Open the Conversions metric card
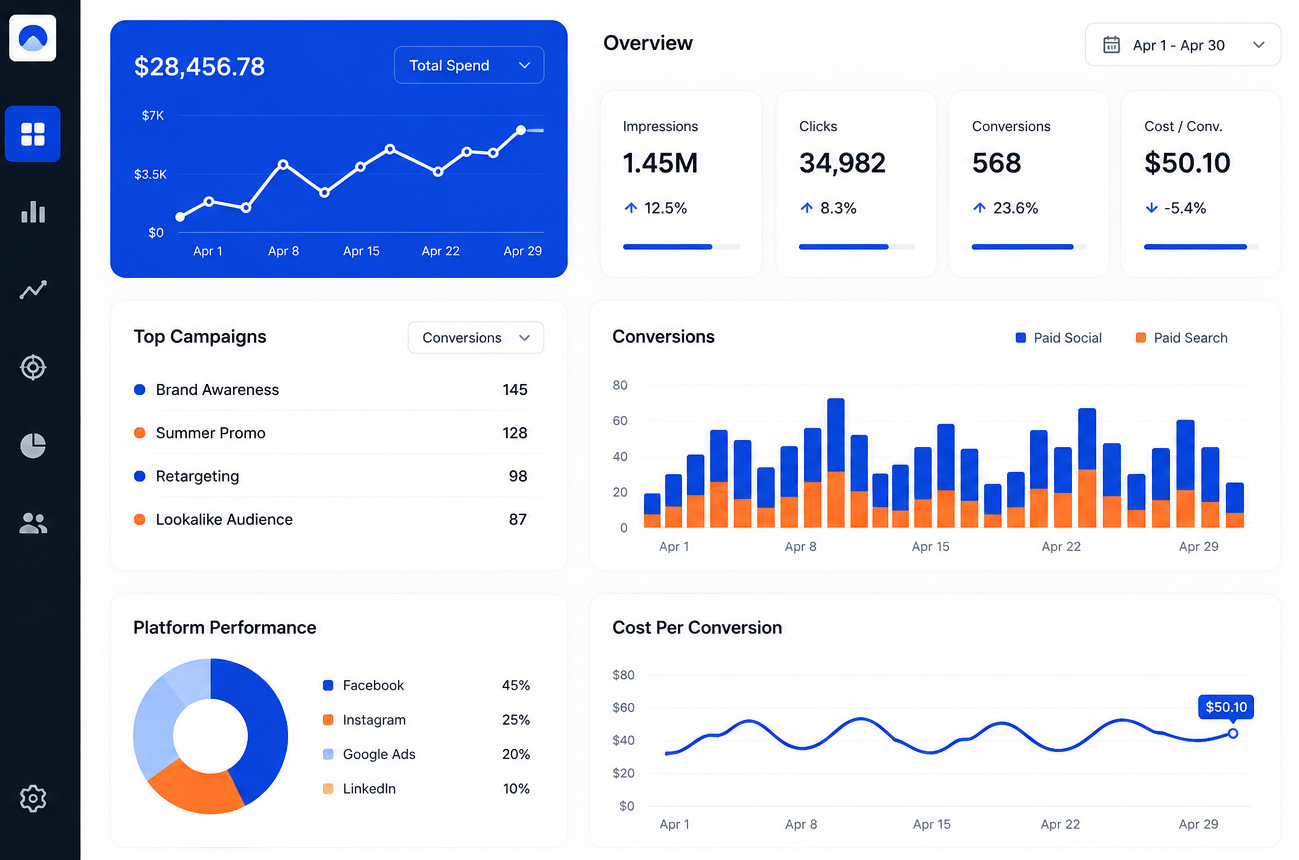Viewport: 1299px width, 860px height. (1029, 184)
